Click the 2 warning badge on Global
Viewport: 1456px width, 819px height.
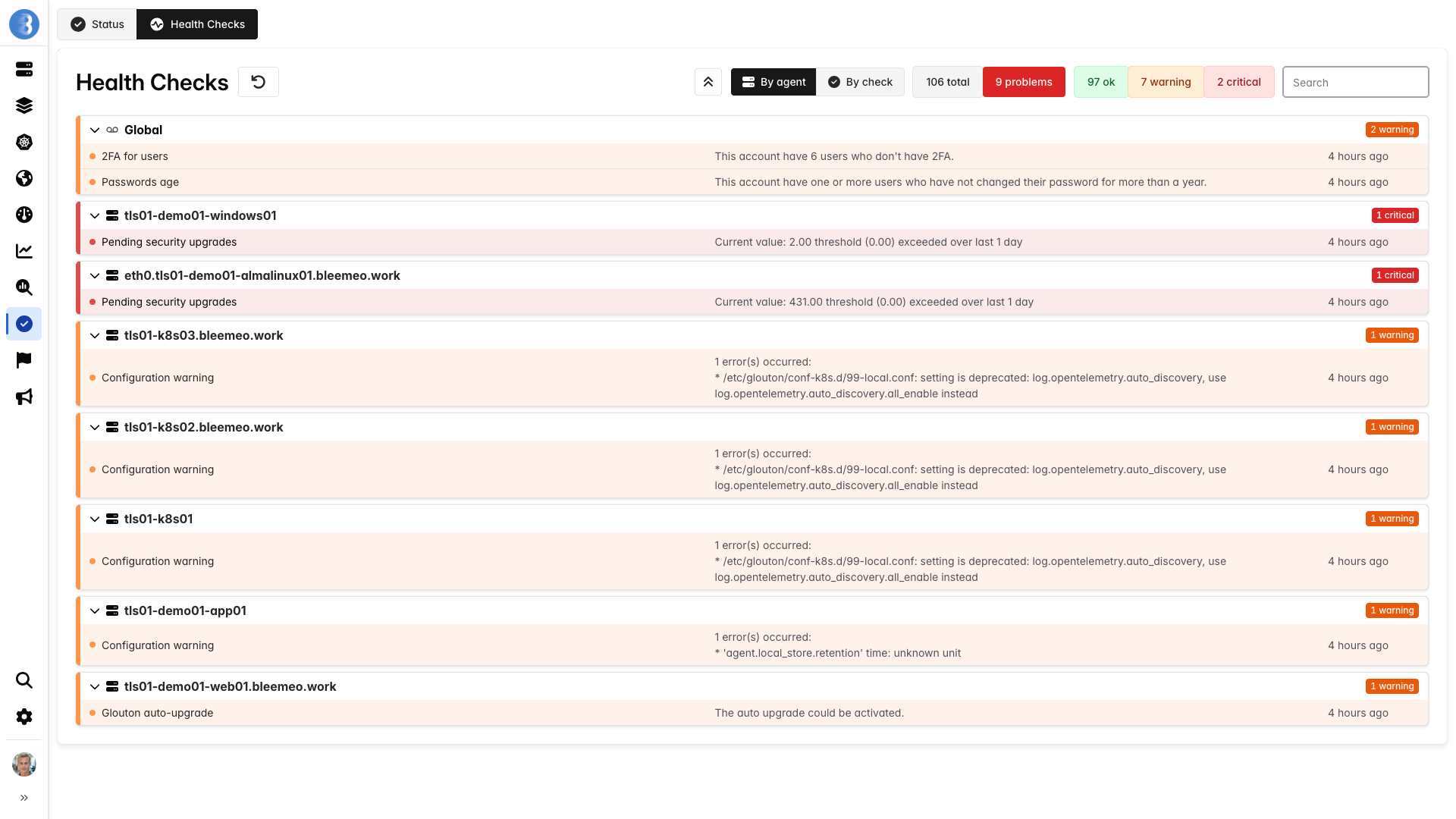tap(1392, 130)
